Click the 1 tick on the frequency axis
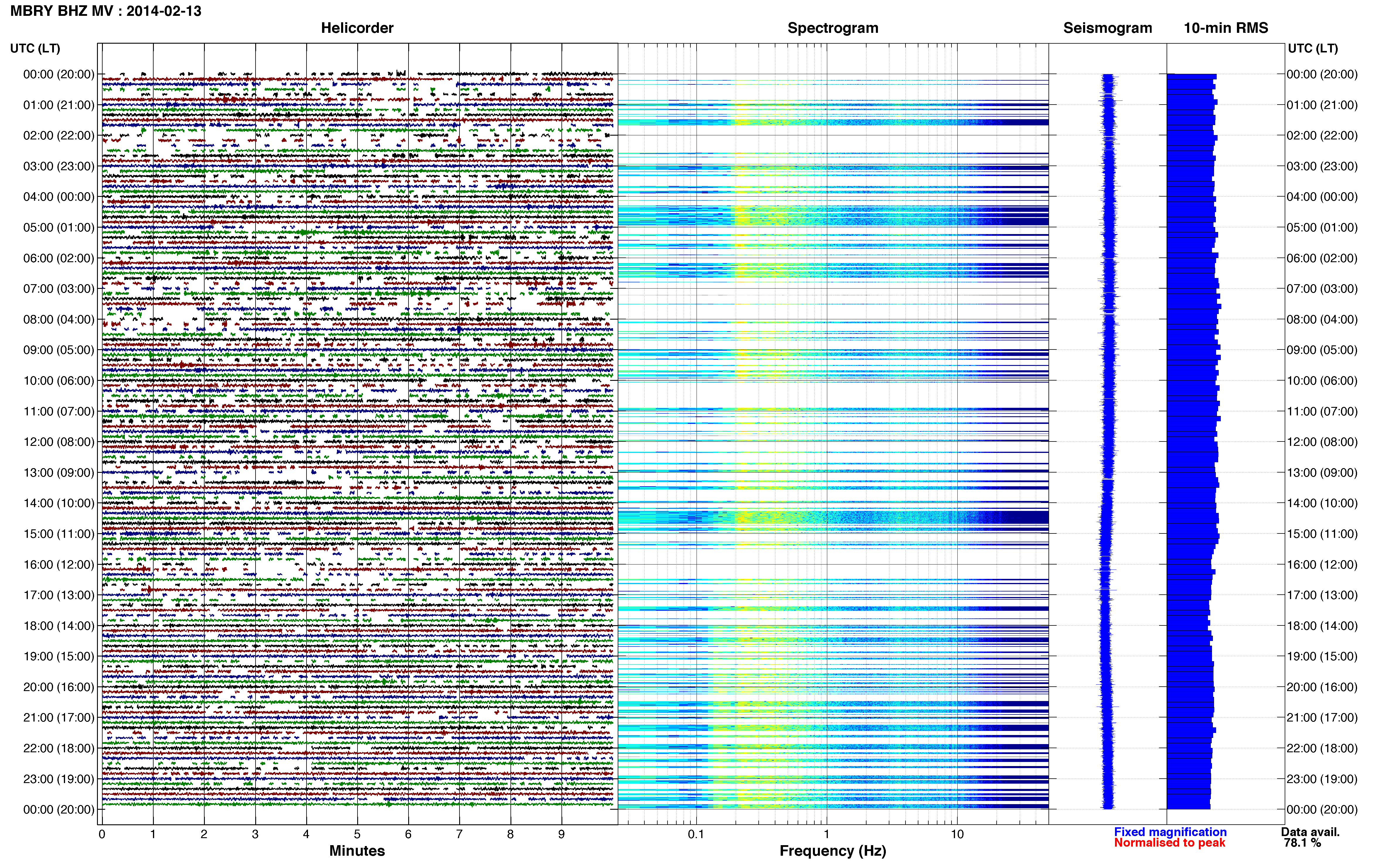The height and width of the screenshot is (868, 1389). (826, 834)
